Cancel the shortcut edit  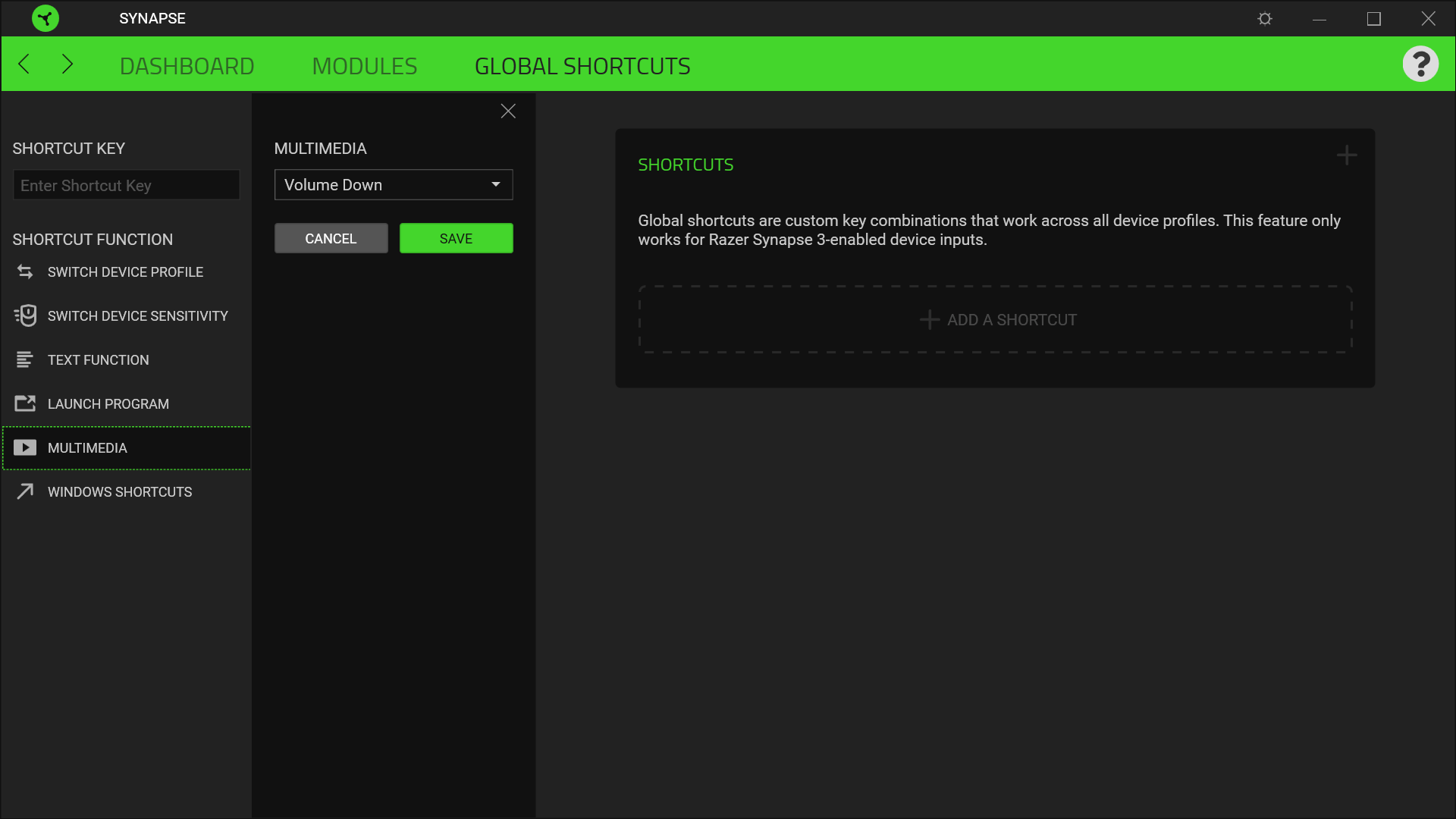point(331,238)
